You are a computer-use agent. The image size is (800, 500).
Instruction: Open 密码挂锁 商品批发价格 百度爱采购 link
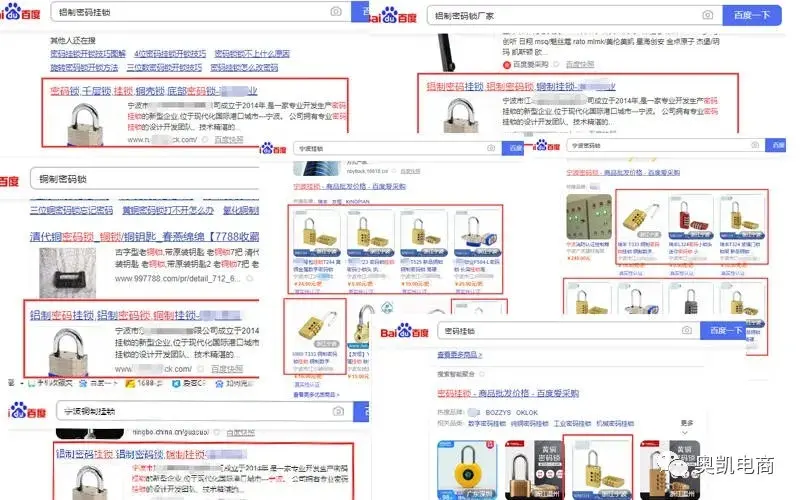pyautogui.click(x=508, y=393)
